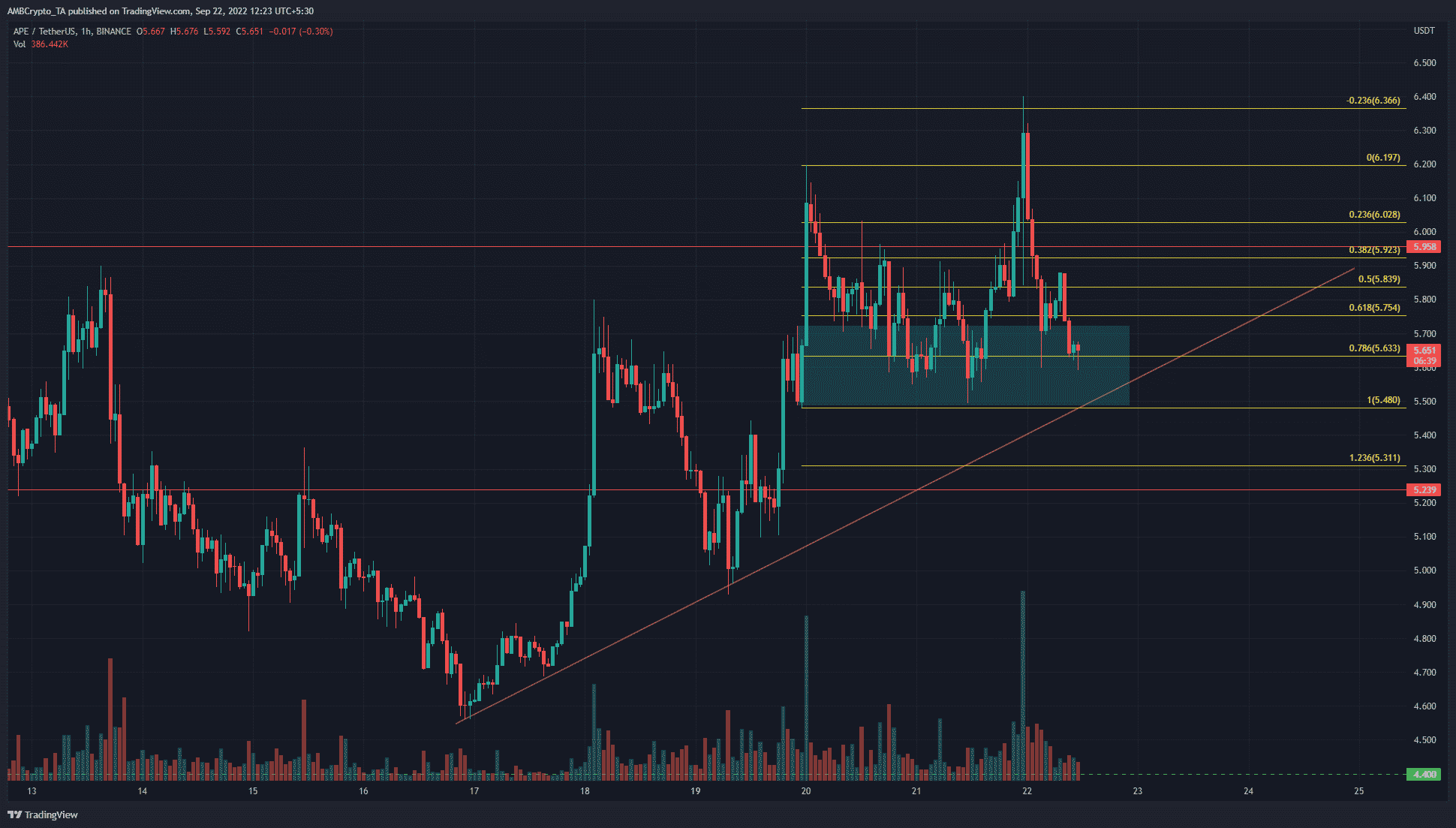Click date 18 on time axis
Viewport: 1456px width, 828px height.
pos(585,791)
